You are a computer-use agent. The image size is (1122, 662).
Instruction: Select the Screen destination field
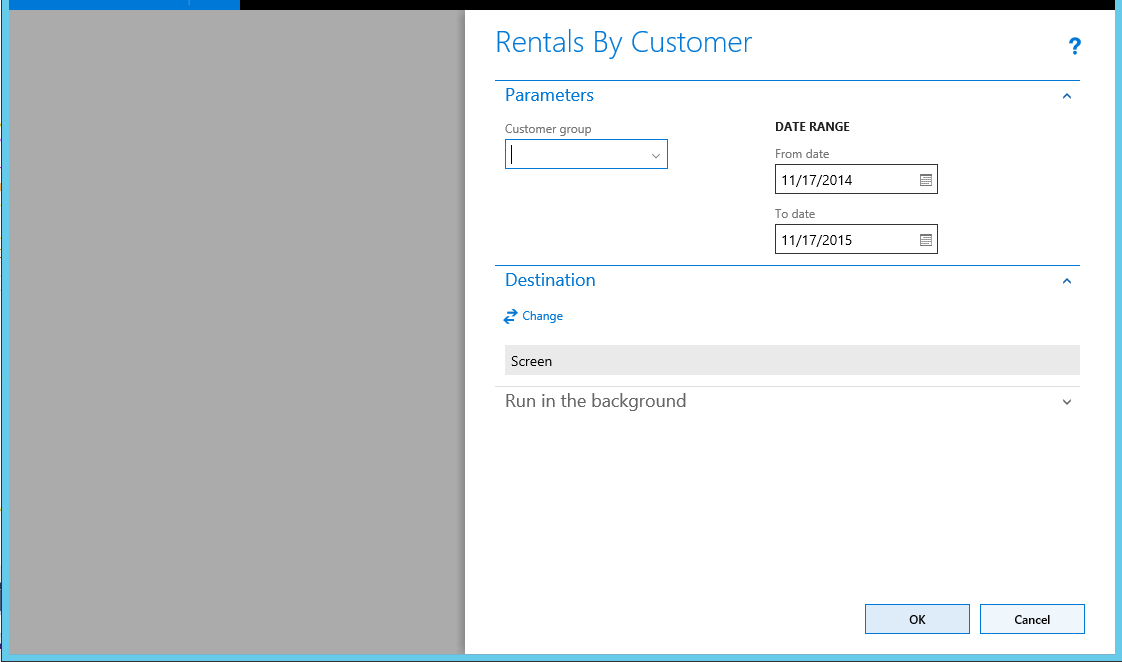coord(792,361)
